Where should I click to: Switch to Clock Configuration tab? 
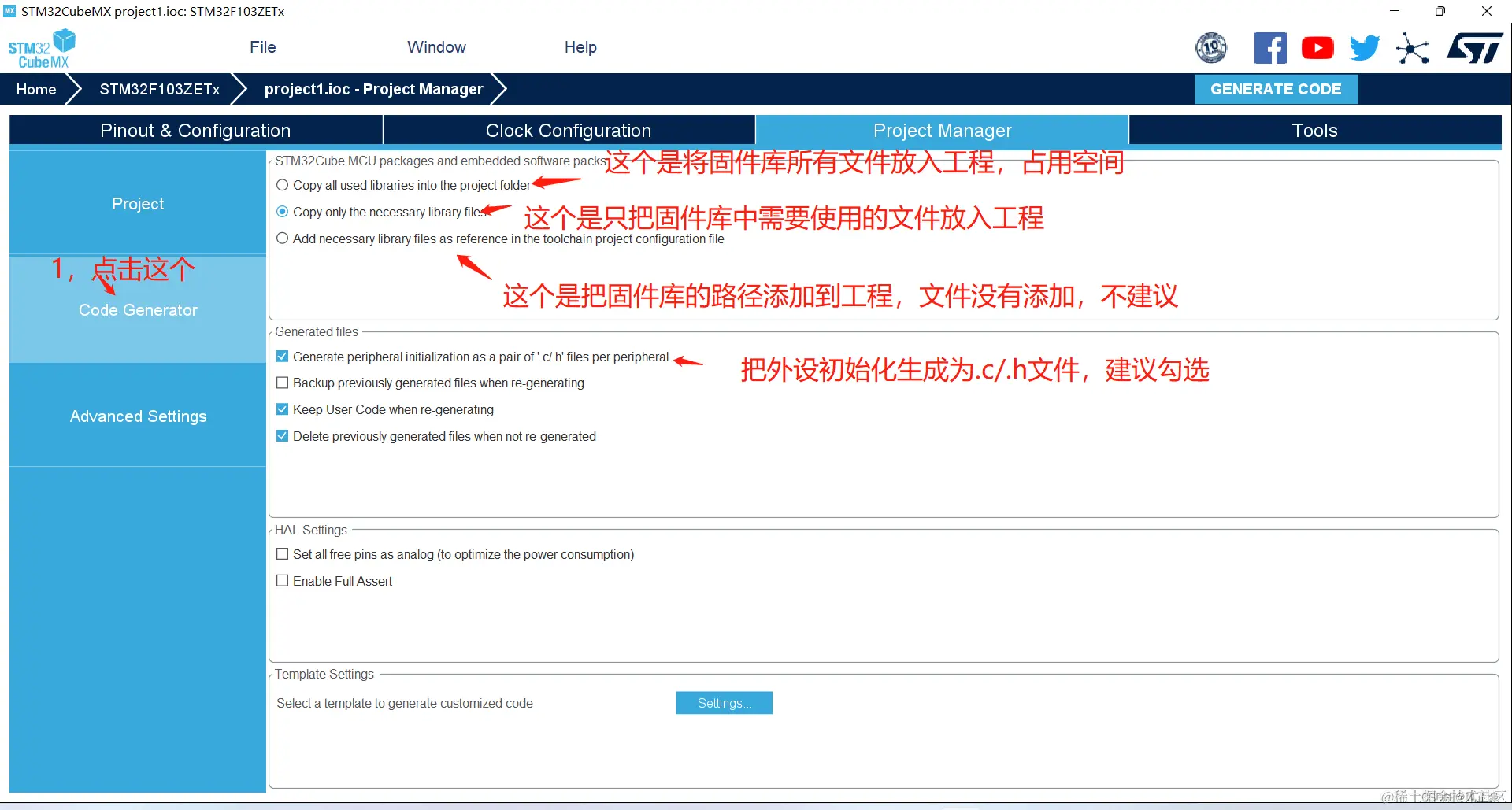pos(569,130)
